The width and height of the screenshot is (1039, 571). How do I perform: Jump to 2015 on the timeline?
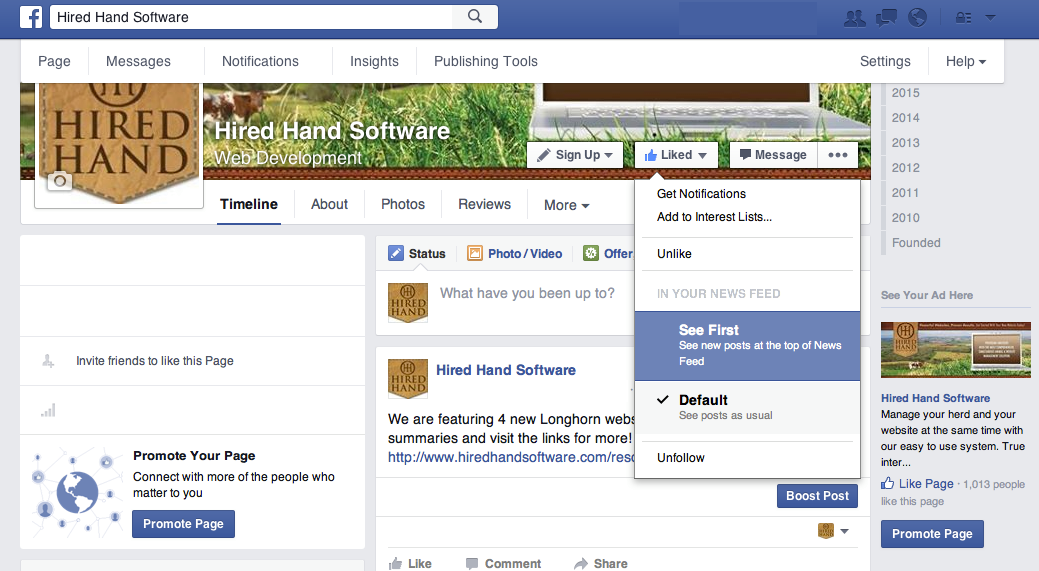905,93
